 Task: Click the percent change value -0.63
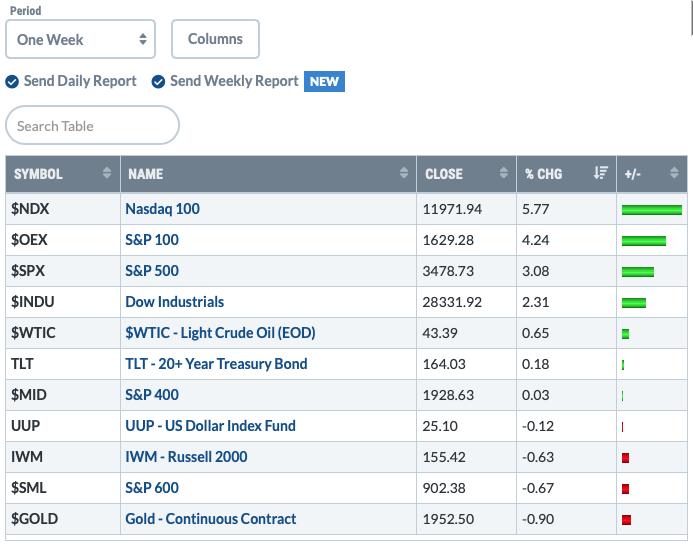pyautogui.click(x=538, y=457)
